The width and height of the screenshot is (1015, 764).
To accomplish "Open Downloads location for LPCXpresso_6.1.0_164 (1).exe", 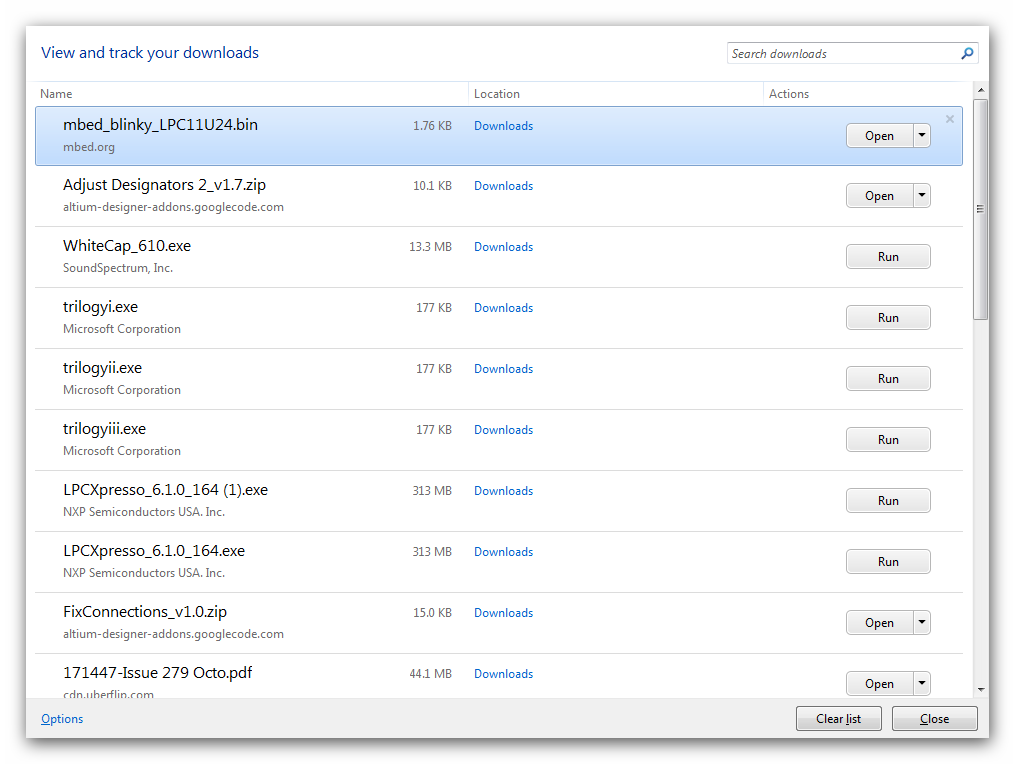I will click(x=504, y=491).
